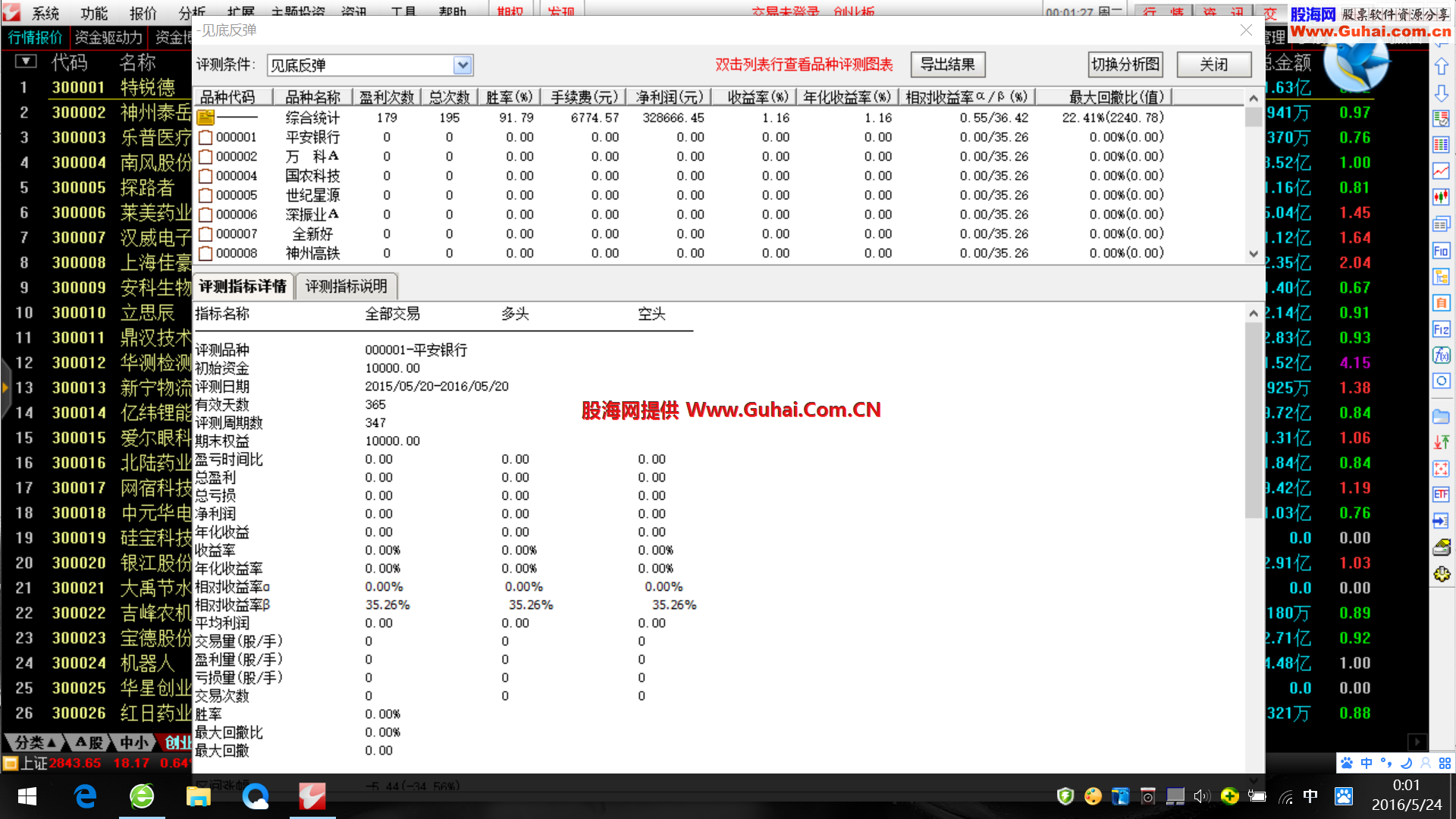The height and width of the screenshot is (819, 1456).
Task: Select the 综合统计 summary row icon
Action: [x=206, y=118]
